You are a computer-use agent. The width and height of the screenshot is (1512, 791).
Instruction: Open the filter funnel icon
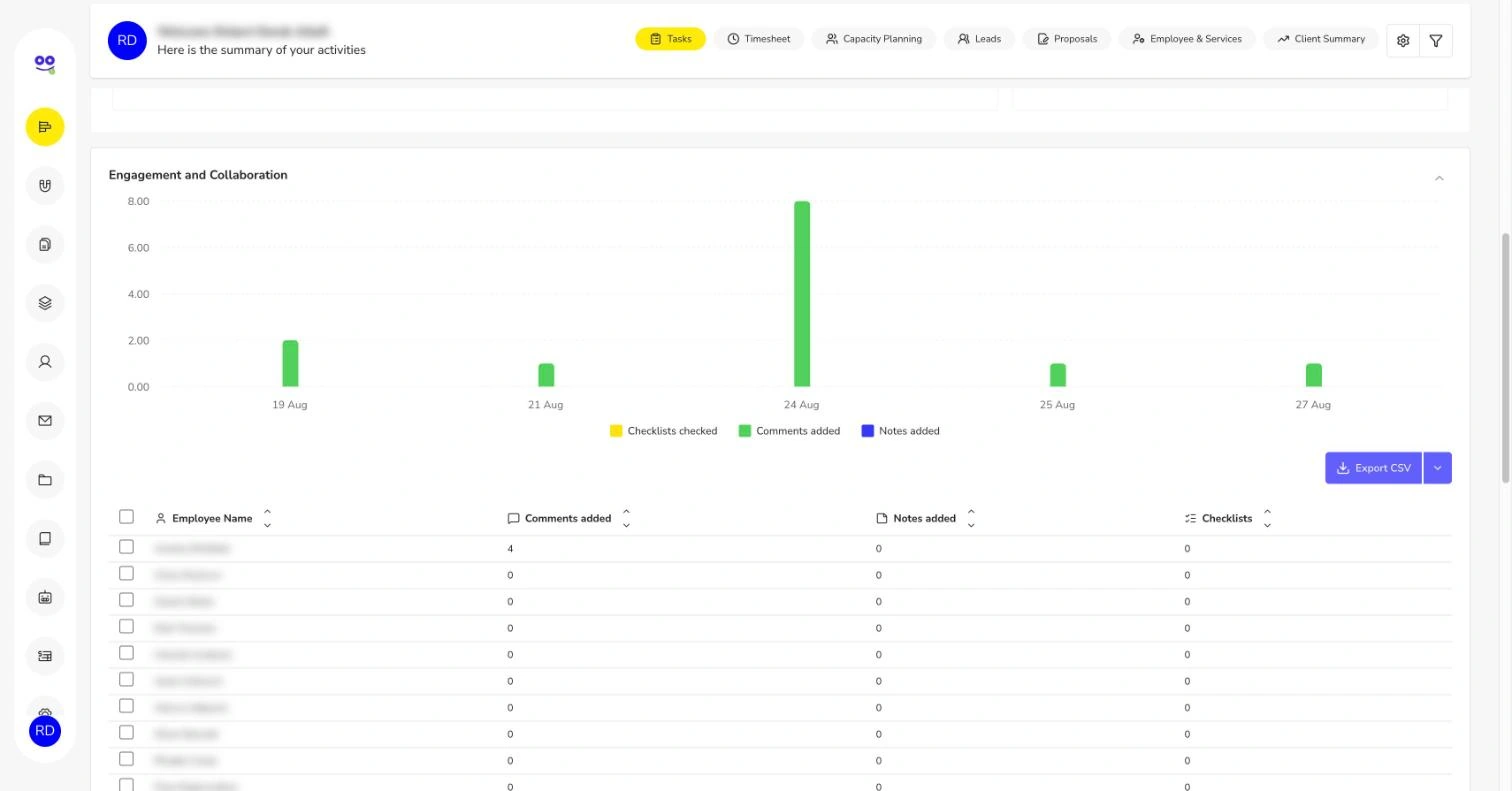click(1436, 41)
